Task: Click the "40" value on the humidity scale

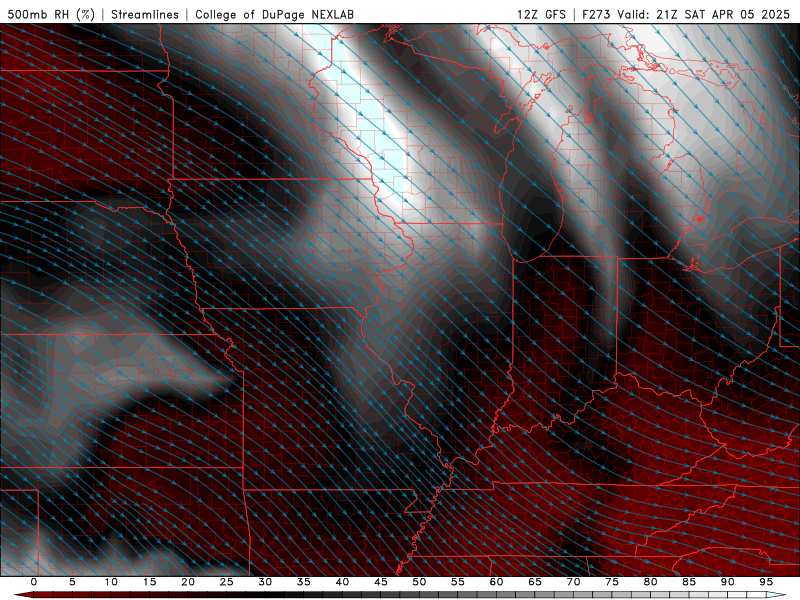Action: (x=342, y=582)
